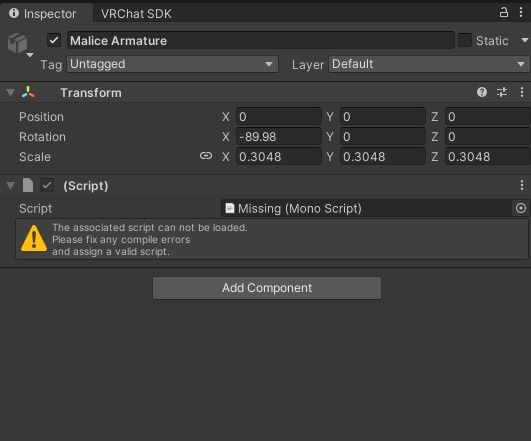Enable the Static checkbox
The width and height of the screenshot is (531, 441).
[465, 40]
